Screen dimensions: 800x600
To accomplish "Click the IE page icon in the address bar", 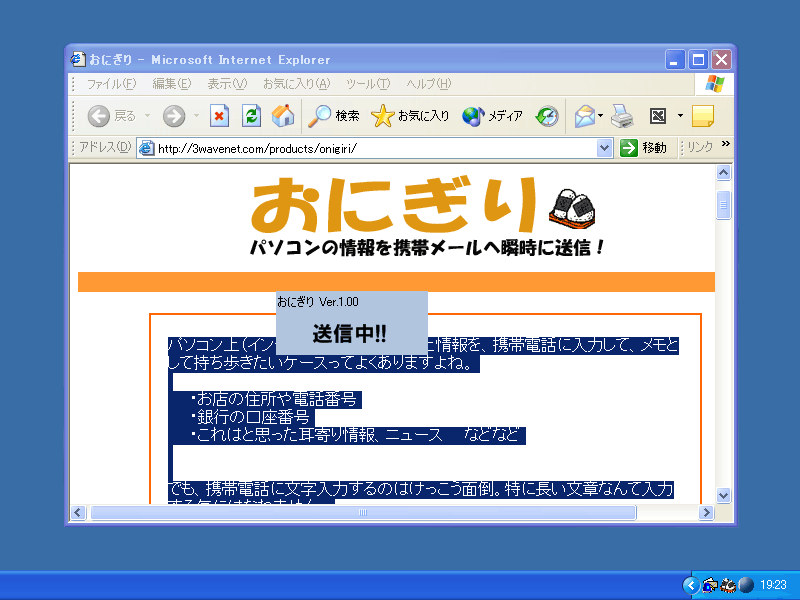I will 146,148.
